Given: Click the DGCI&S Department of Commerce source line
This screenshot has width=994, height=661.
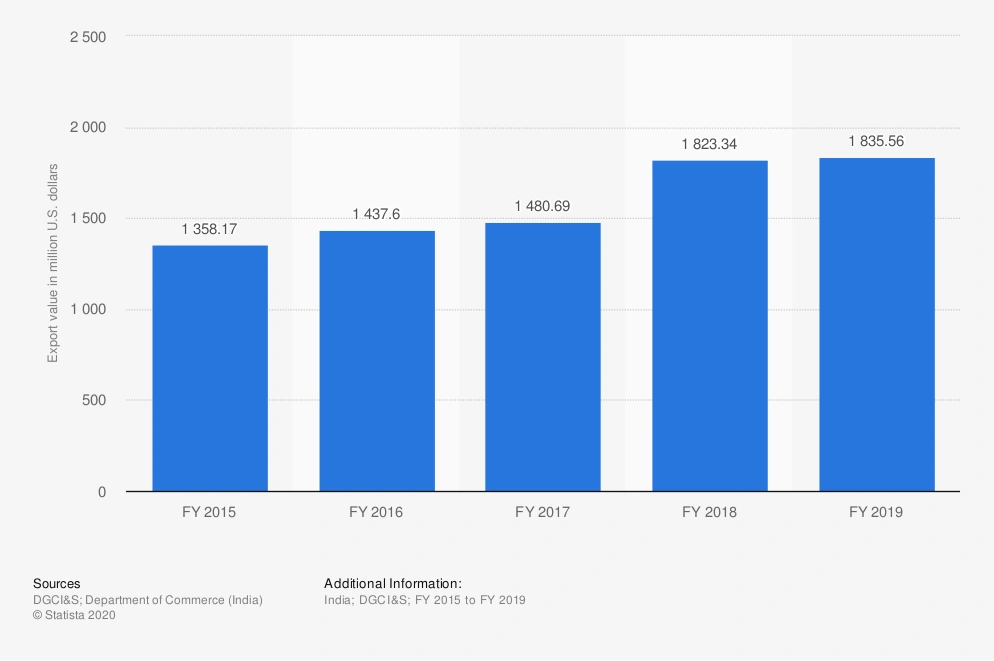Looking at the screenshot, I should click(x=148, y=600).
